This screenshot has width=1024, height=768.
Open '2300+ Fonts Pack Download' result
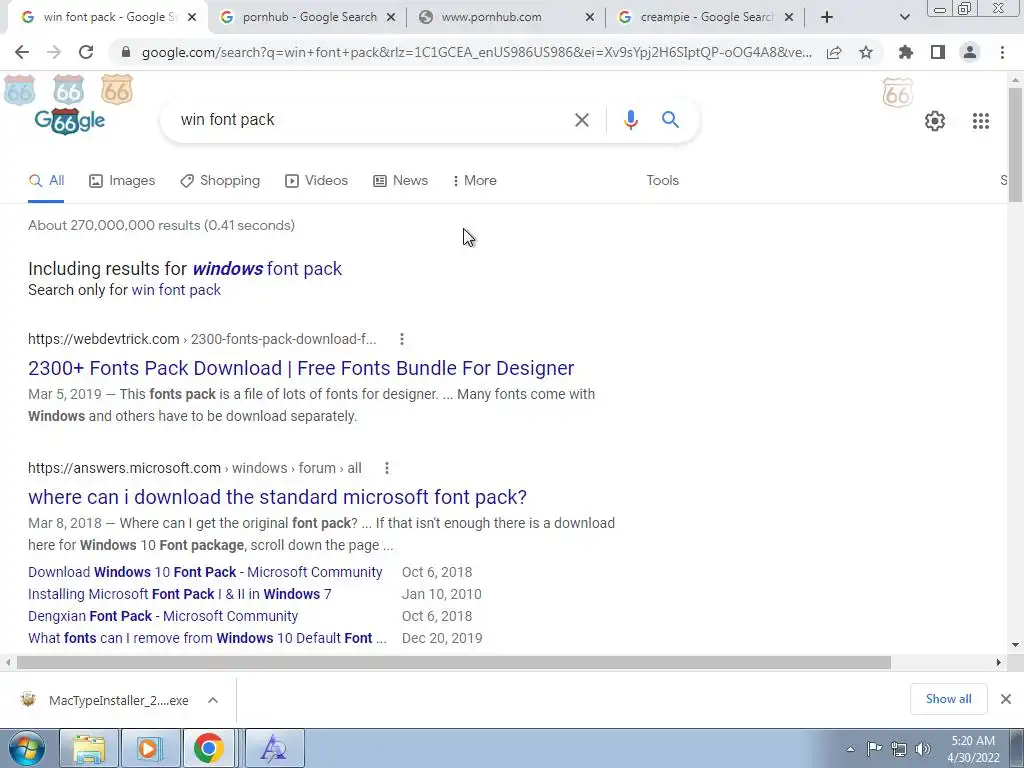tap(301, 368)
